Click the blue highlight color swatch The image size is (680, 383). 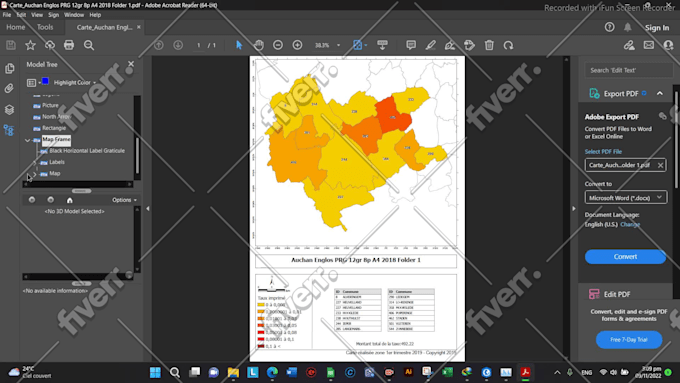point(45,82)
